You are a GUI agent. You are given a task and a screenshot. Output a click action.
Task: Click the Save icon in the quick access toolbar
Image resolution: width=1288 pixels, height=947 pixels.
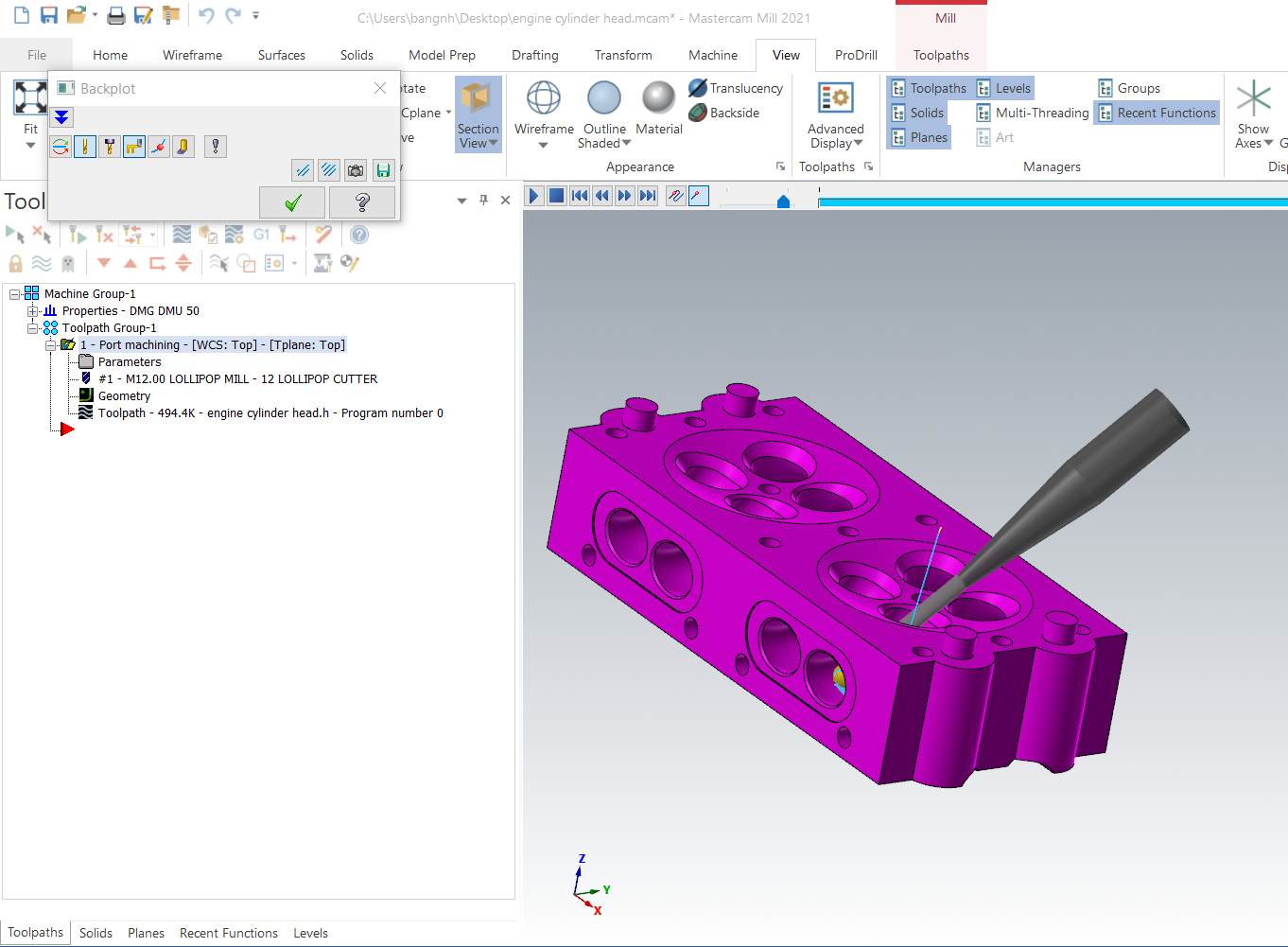click(x=49, y=15)
